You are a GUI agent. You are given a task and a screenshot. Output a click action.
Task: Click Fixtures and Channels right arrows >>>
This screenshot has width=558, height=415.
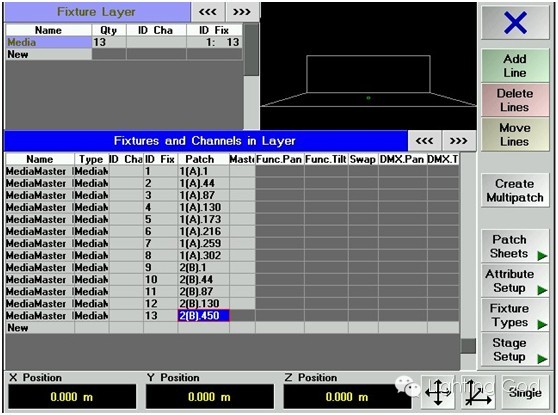pyautogui.click(x=458, y=141)
